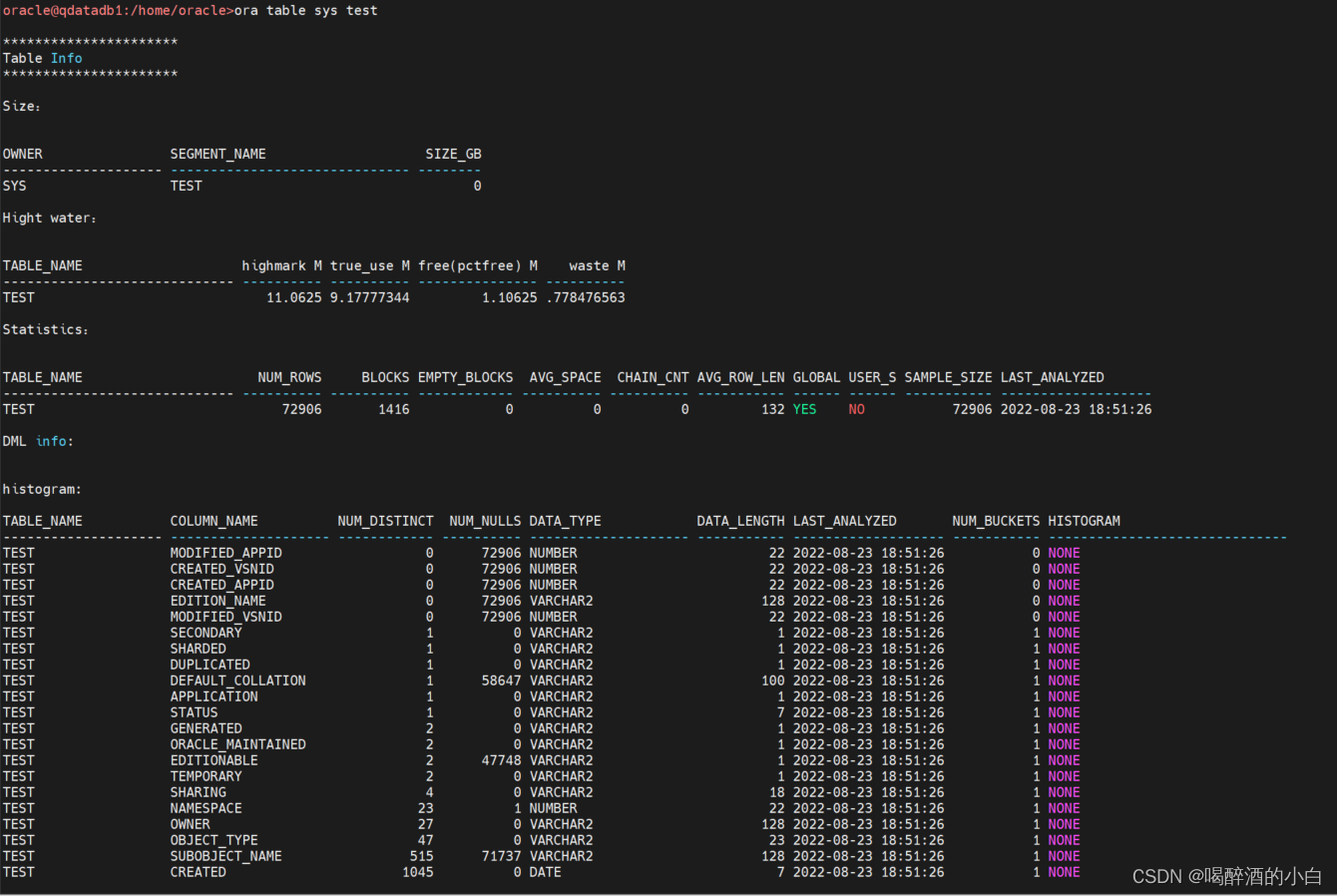Click the 'histogram:' section label

tap(42, 489)
